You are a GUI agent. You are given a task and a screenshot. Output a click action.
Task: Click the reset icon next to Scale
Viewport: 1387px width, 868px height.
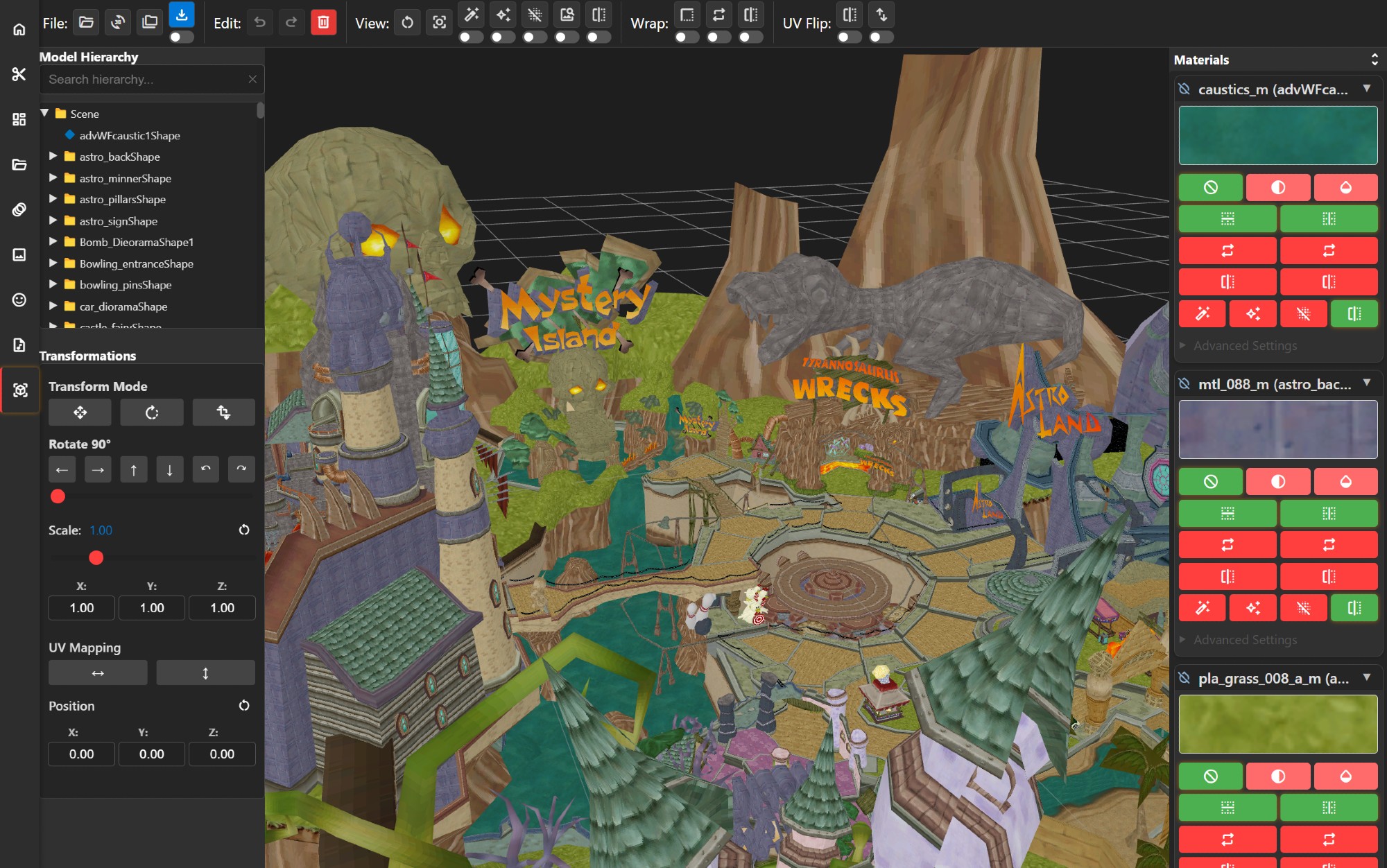click(244, 530)
